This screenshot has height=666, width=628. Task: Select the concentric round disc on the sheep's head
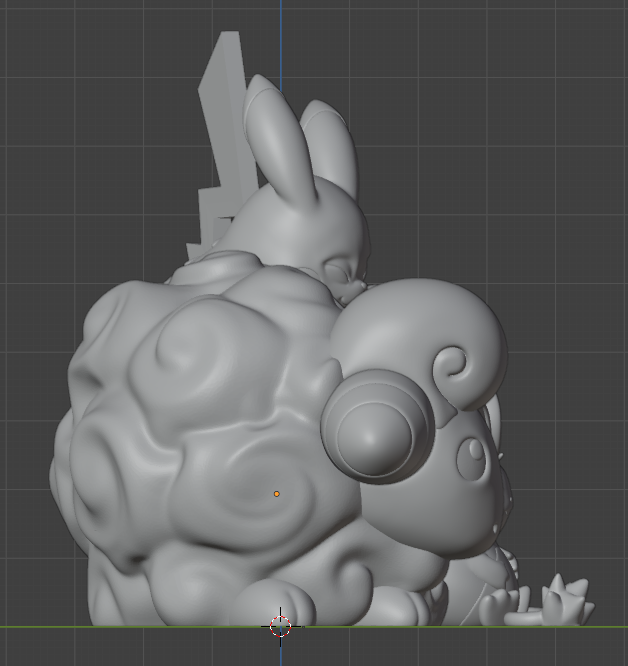point(378,426)
